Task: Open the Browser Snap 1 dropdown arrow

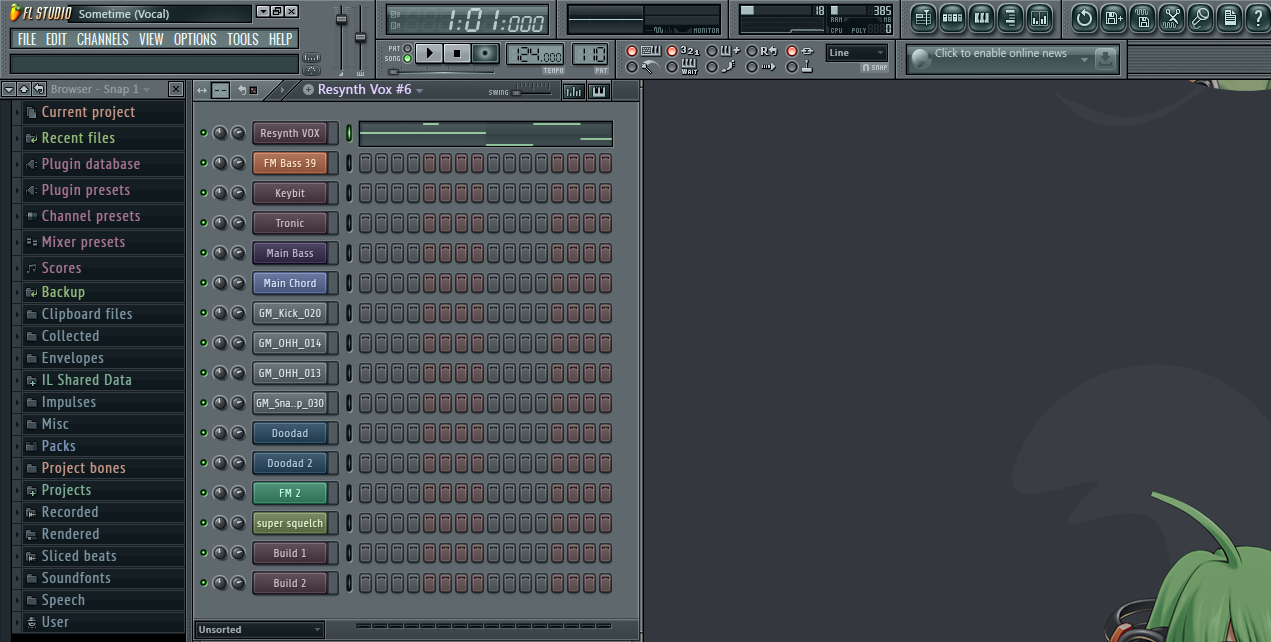Action: (x=147, y=89)
